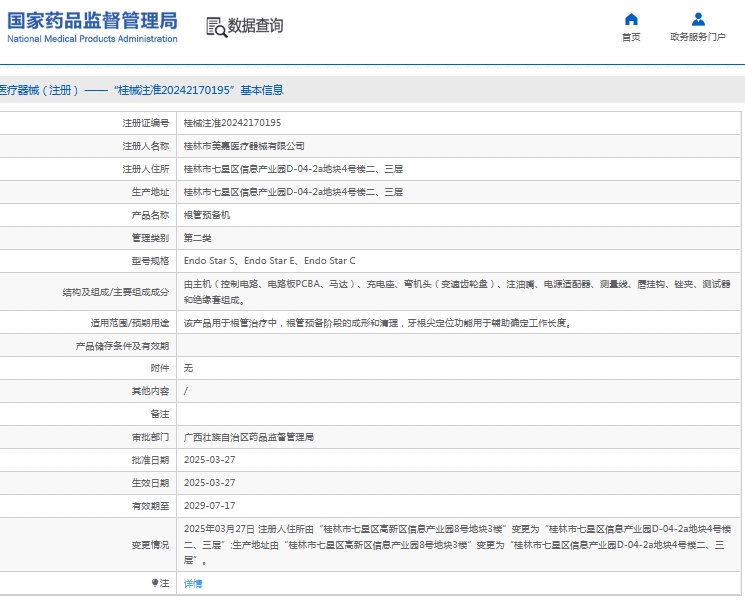This screenshot has width=745, height=602.
Task: Click product name 根管预备机
Action: tap(207, 215)
